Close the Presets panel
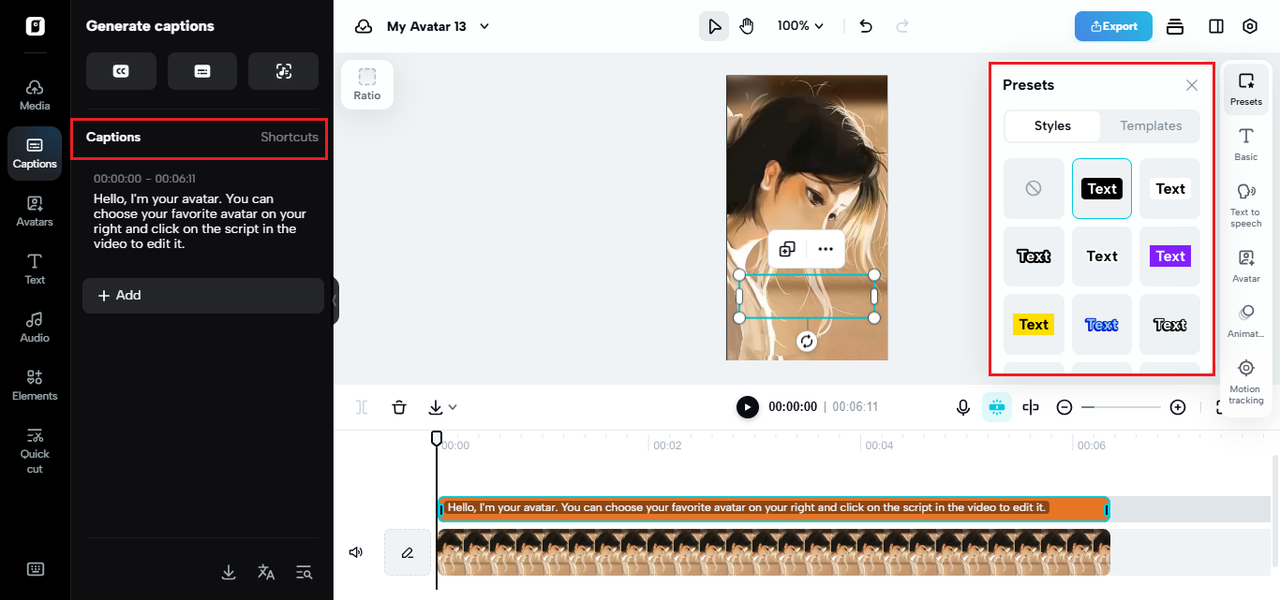The image size is (1280, 600). click(1192, 85)
